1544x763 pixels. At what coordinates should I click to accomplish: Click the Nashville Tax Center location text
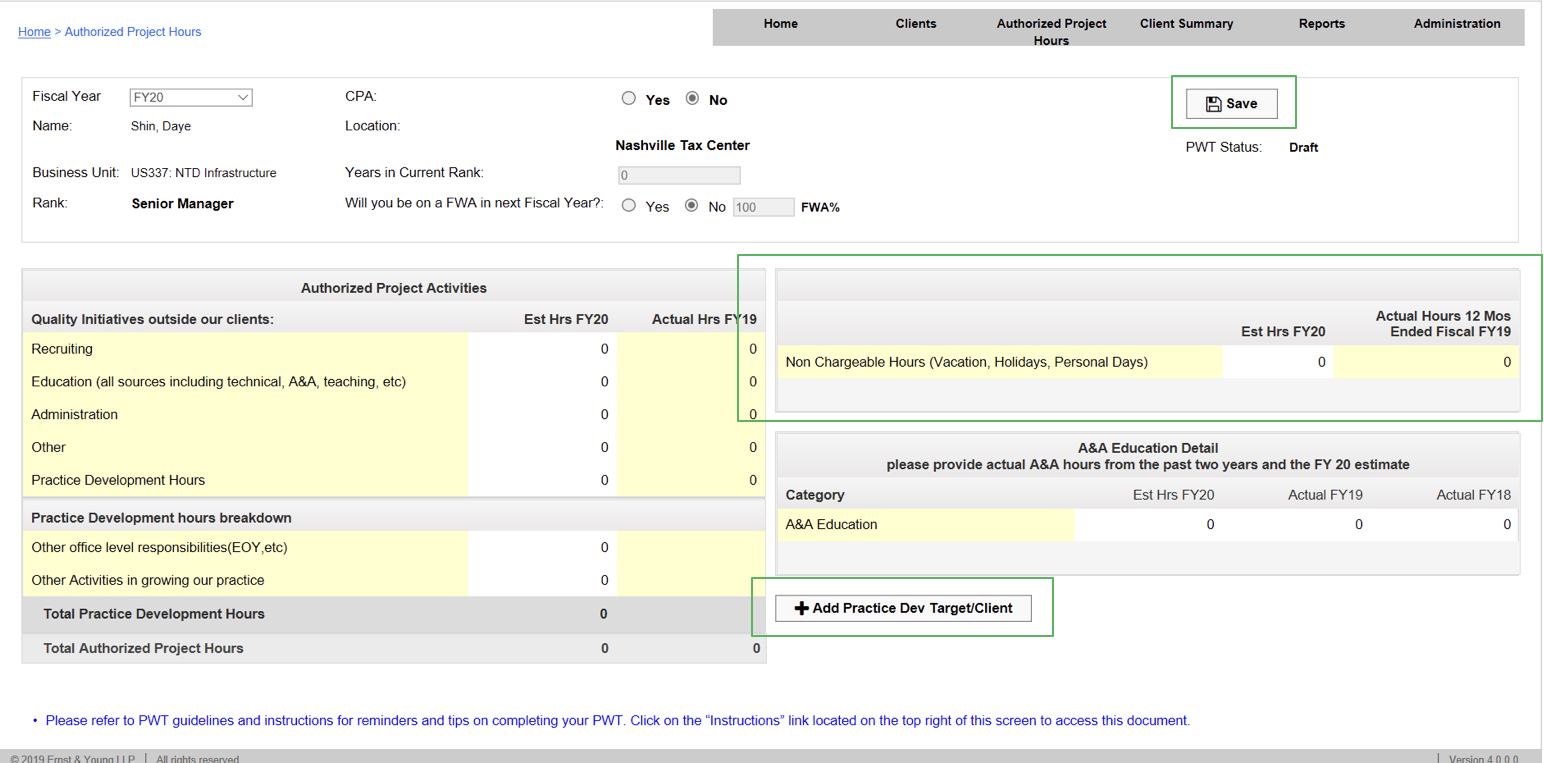[683, 146]
